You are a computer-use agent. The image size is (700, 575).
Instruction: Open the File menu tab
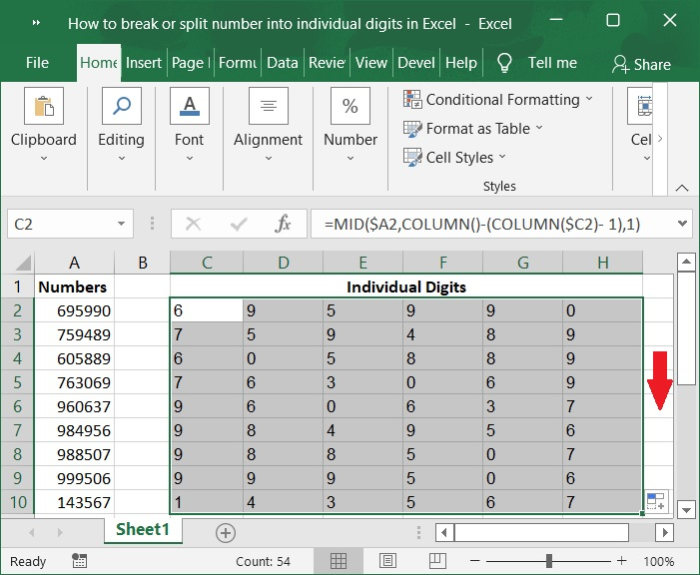point(37,62)
